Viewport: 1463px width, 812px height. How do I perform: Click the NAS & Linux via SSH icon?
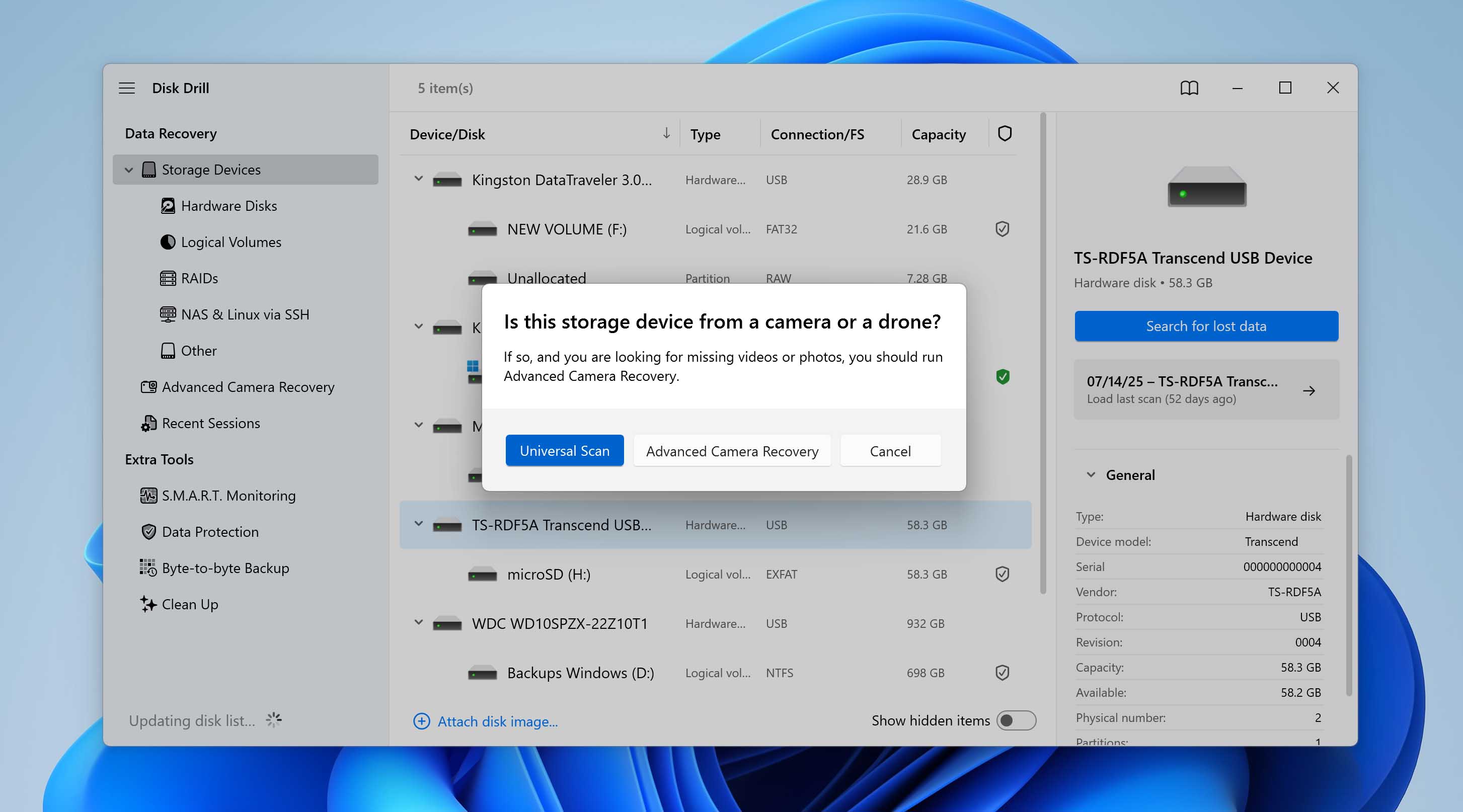[x=168, y=314]
